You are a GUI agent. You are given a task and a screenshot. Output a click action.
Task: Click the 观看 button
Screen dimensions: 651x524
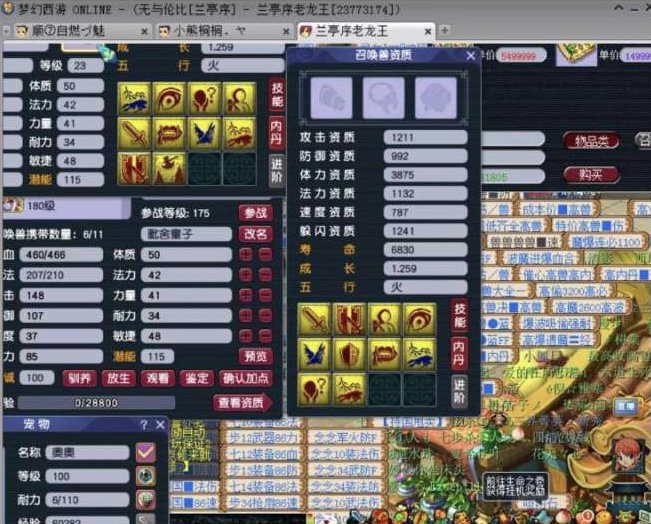pyautogui.click(x=157, y=378)
